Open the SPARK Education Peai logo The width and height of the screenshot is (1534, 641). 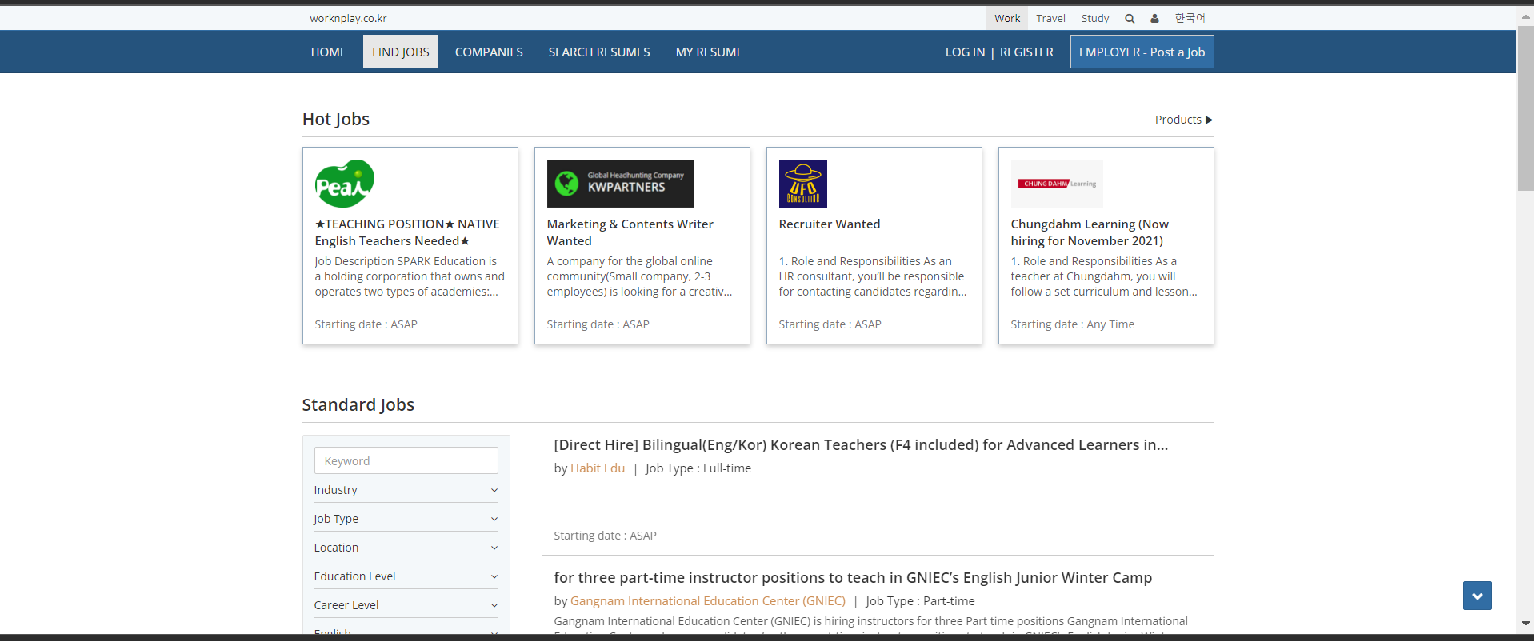(343, 183)
